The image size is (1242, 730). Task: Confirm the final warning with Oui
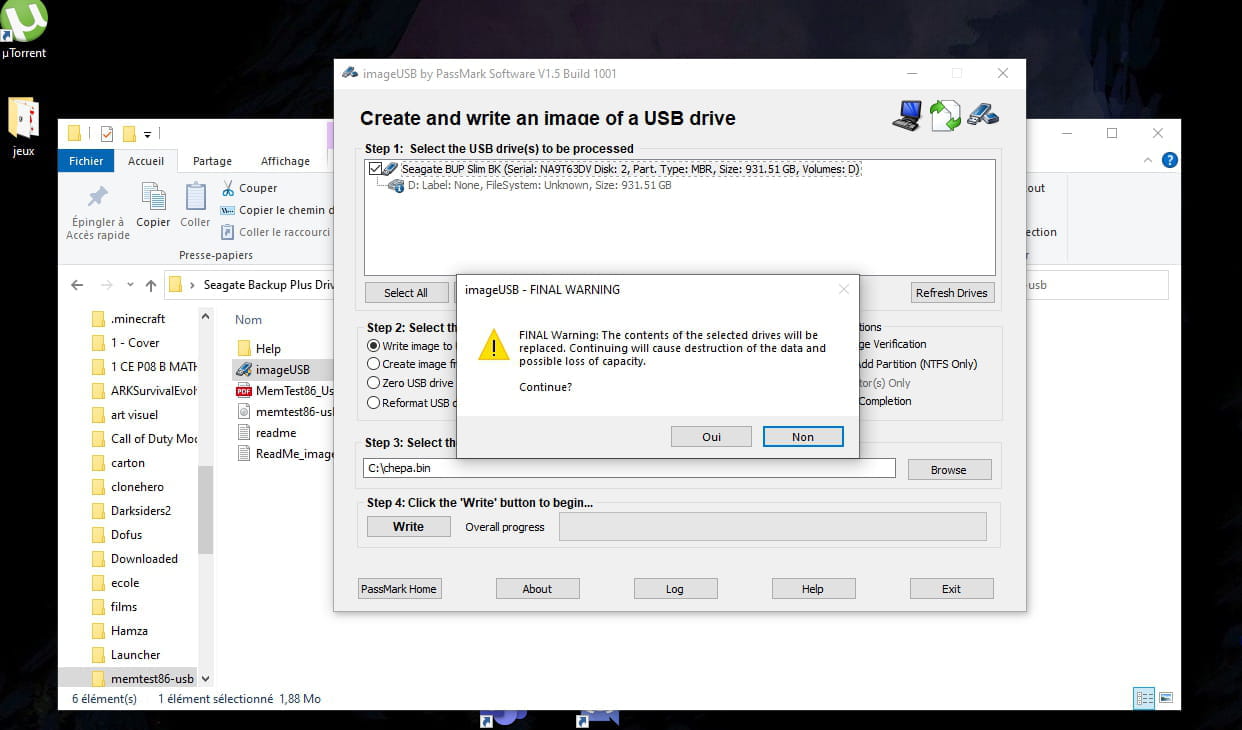(711, 437)
